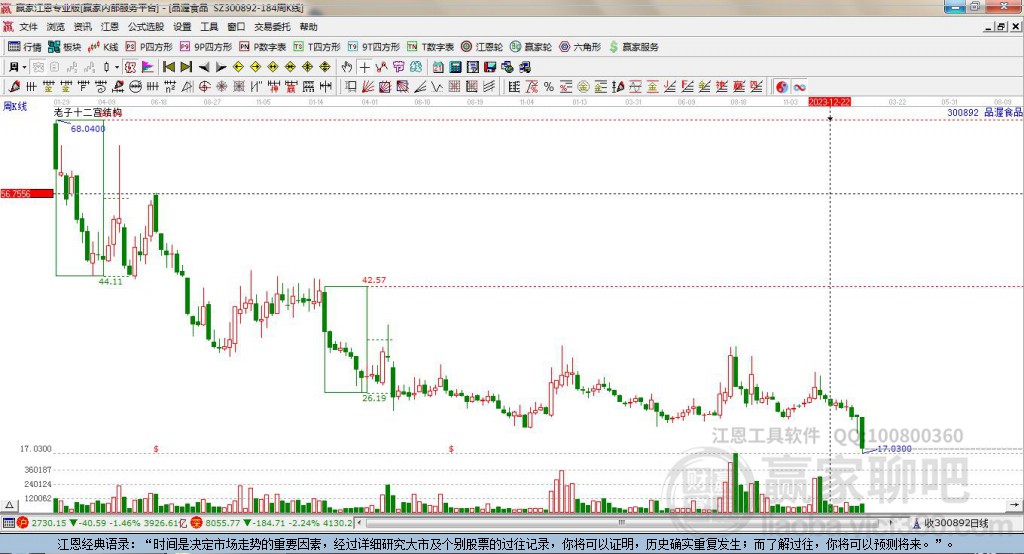Screen dimensions: 1024x554
Task: Open the 赢家轮 tool
Action: tap(531, 47)
